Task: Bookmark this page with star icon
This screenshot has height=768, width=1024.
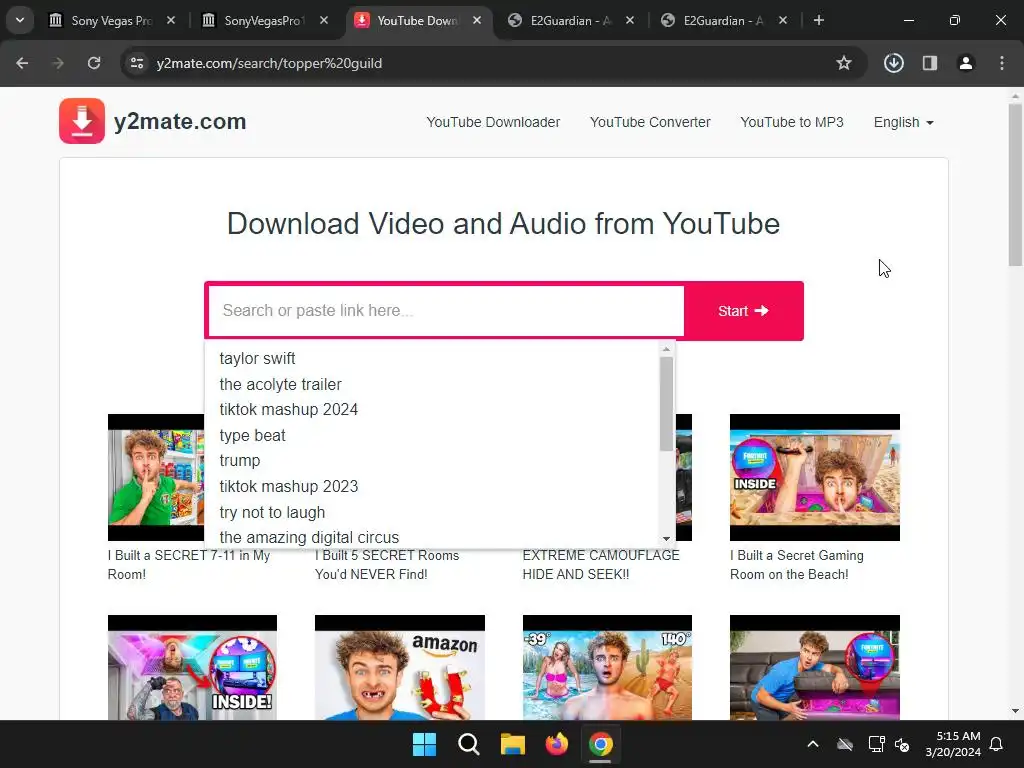Action: coord(844,63)
